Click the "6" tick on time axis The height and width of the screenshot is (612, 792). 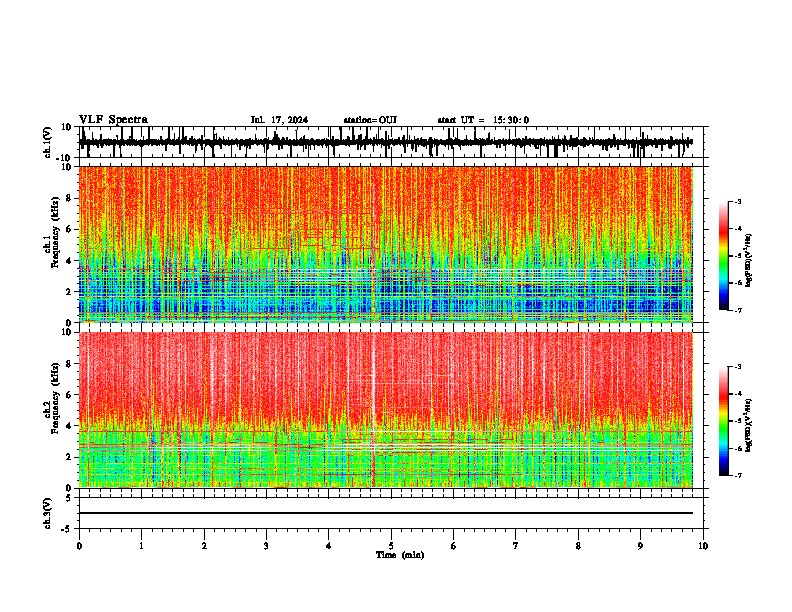pos(453,546)
